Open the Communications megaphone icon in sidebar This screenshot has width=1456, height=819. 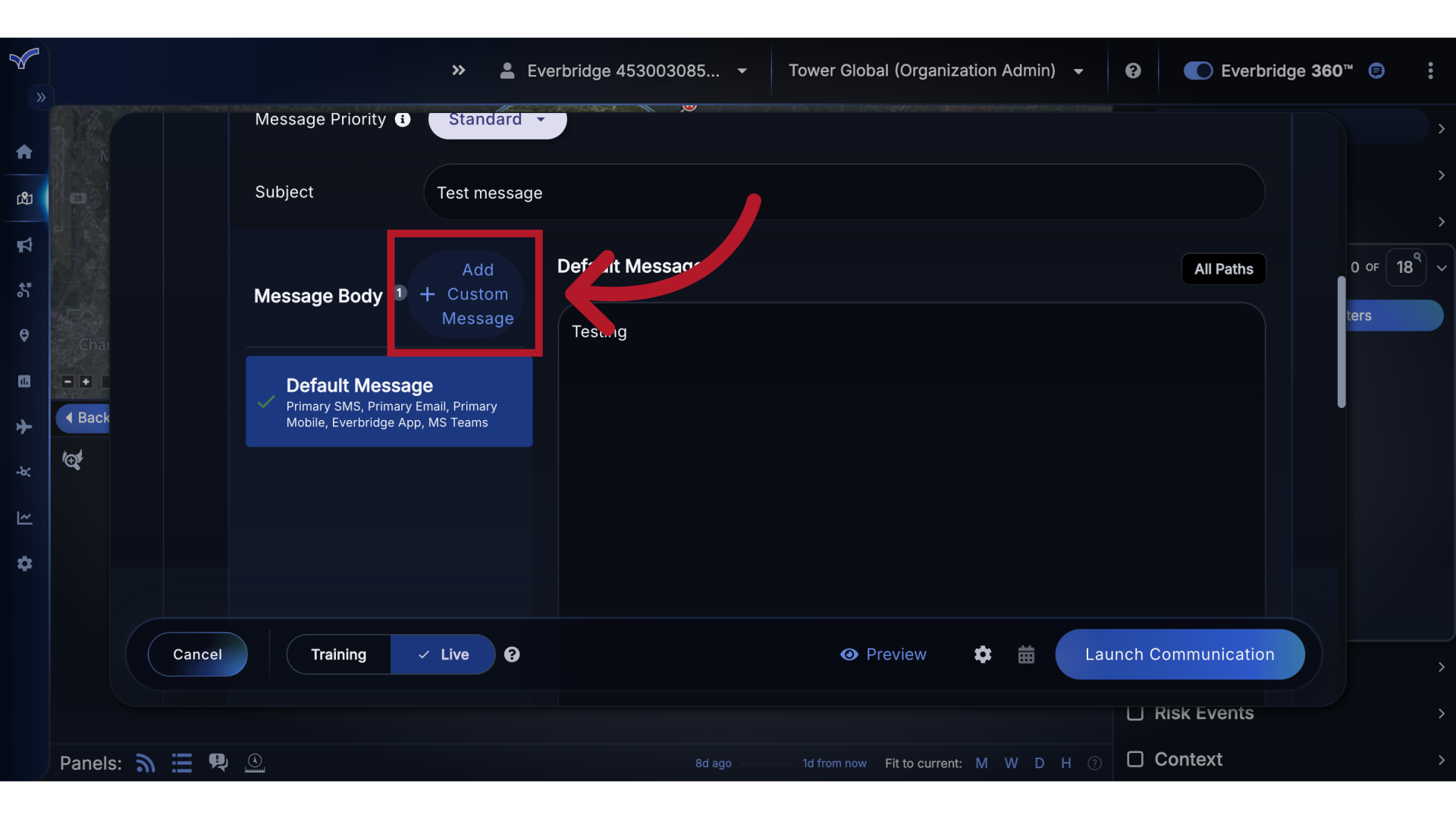click(24, 245)
